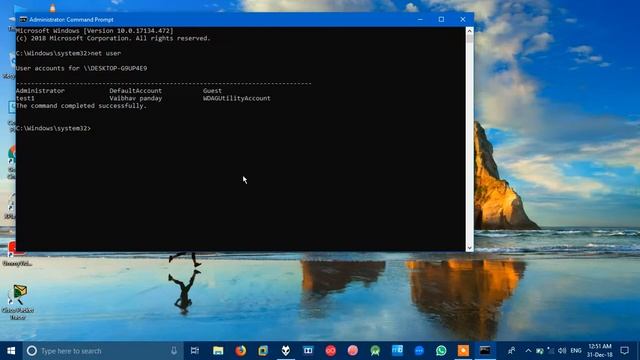This screenshot has height=360, width=640.
Task: Open the dark blue square taskbar icon after fox
Action: coord(308,351)
